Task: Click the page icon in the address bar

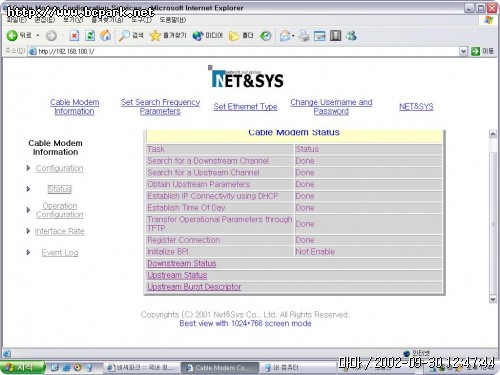Action: [x=32, y=51]
